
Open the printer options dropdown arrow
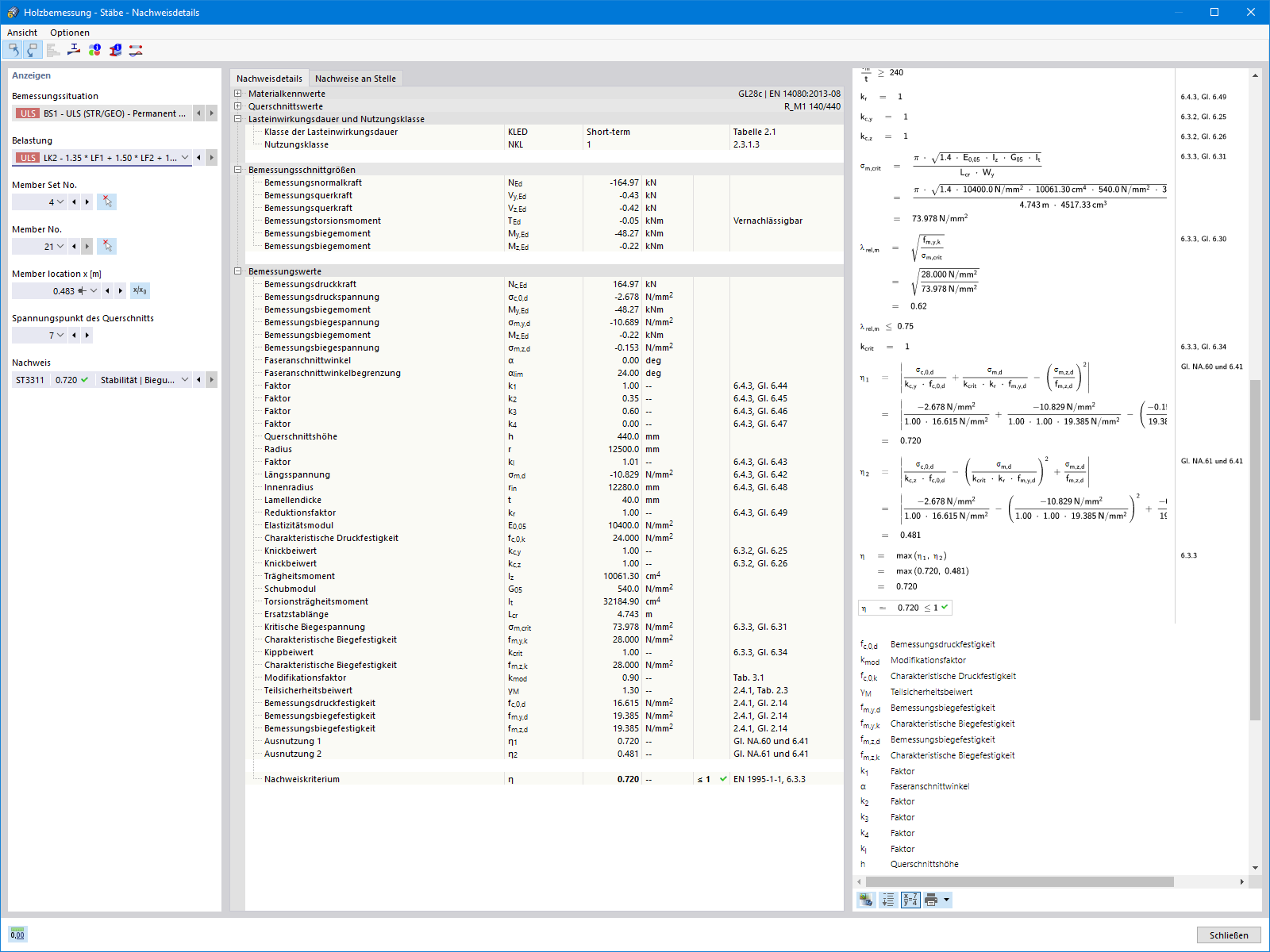[946, 900]
